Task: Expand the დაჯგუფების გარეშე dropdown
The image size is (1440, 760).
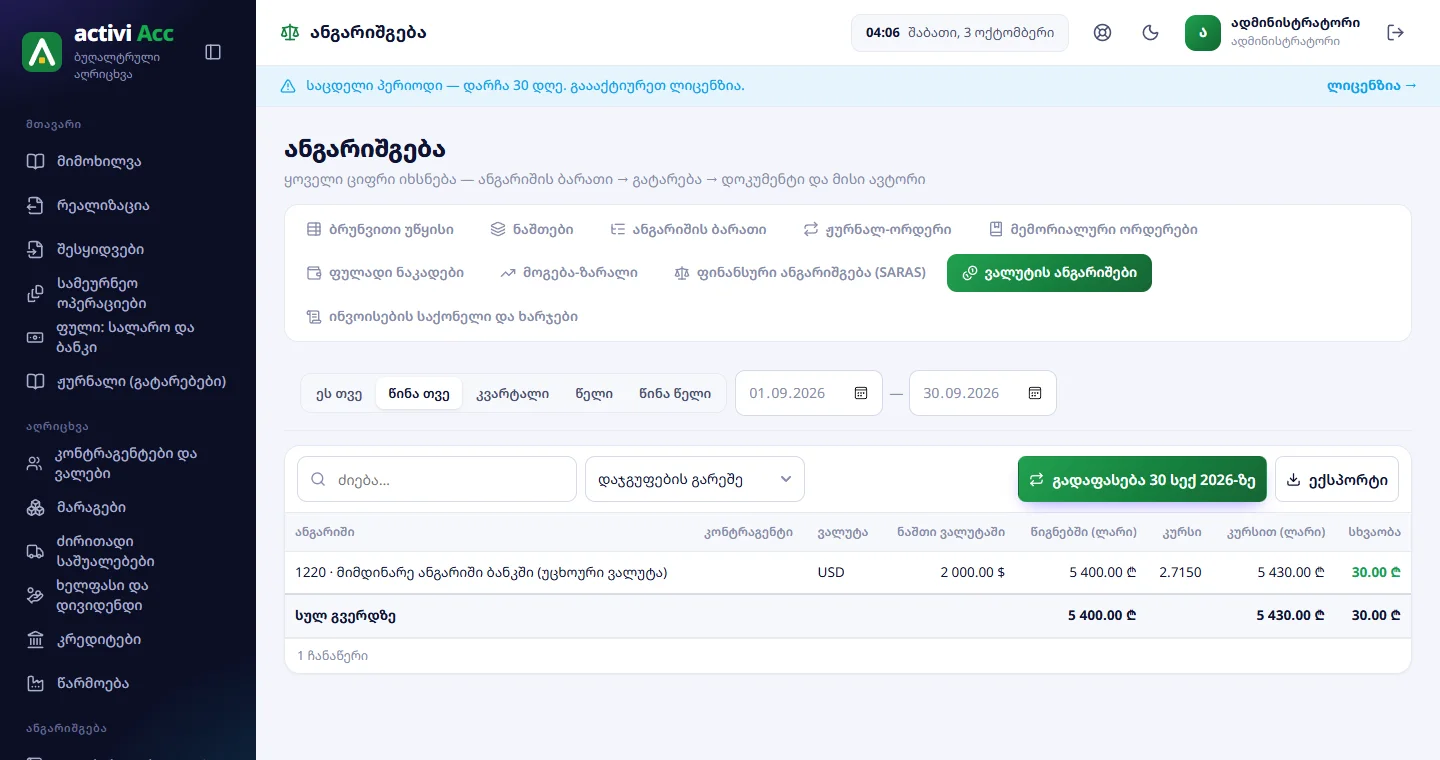Action: tap(695, 480)
